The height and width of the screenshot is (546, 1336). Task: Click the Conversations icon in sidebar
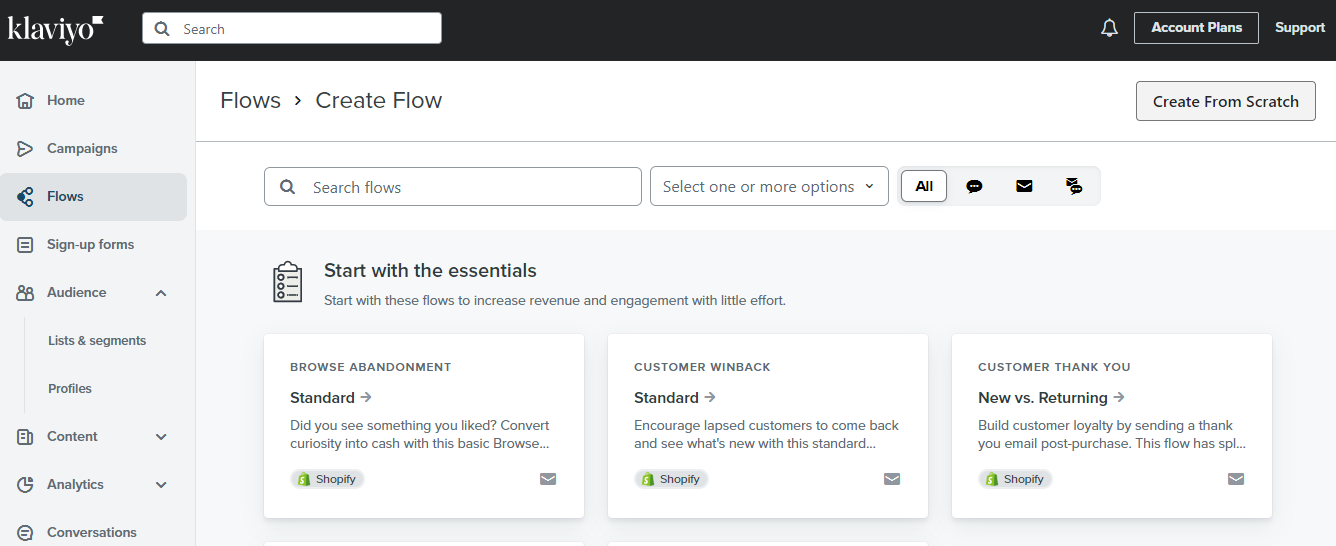26,533
